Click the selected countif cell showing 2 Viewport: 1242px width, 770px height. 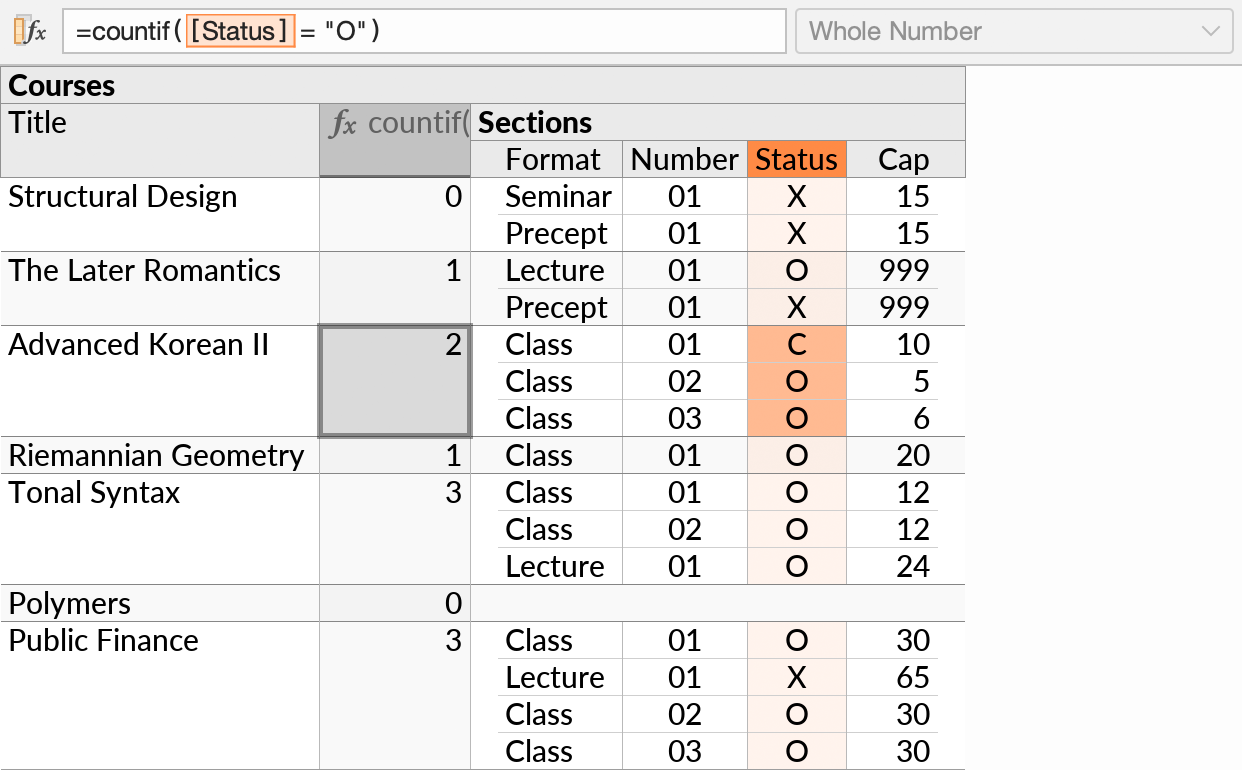point(394,381)
